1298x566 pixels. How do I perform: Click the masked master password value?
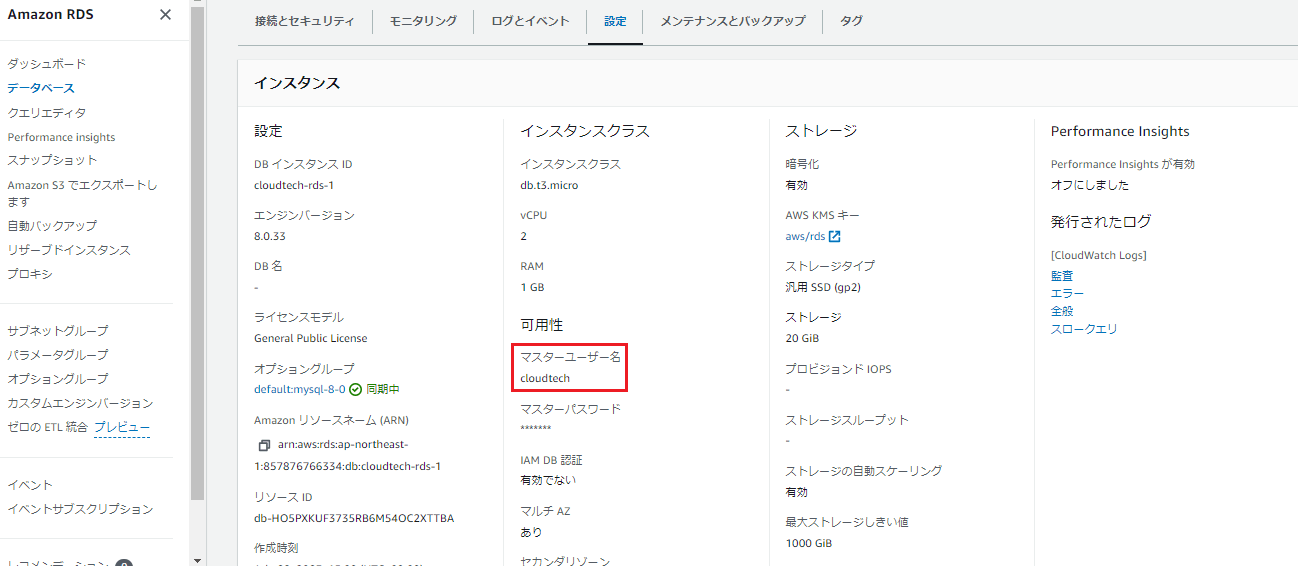point(536,430)
